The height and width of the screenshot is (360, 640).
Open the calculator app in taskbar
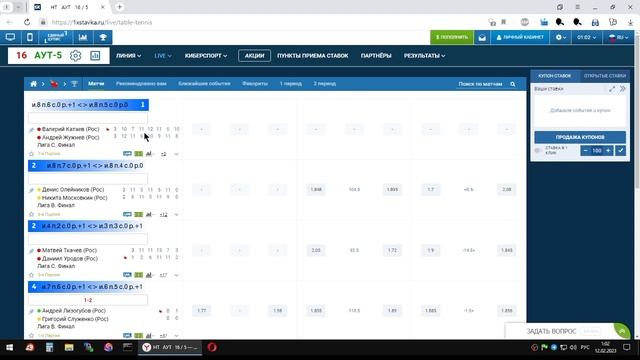click(x=49, y=347)
